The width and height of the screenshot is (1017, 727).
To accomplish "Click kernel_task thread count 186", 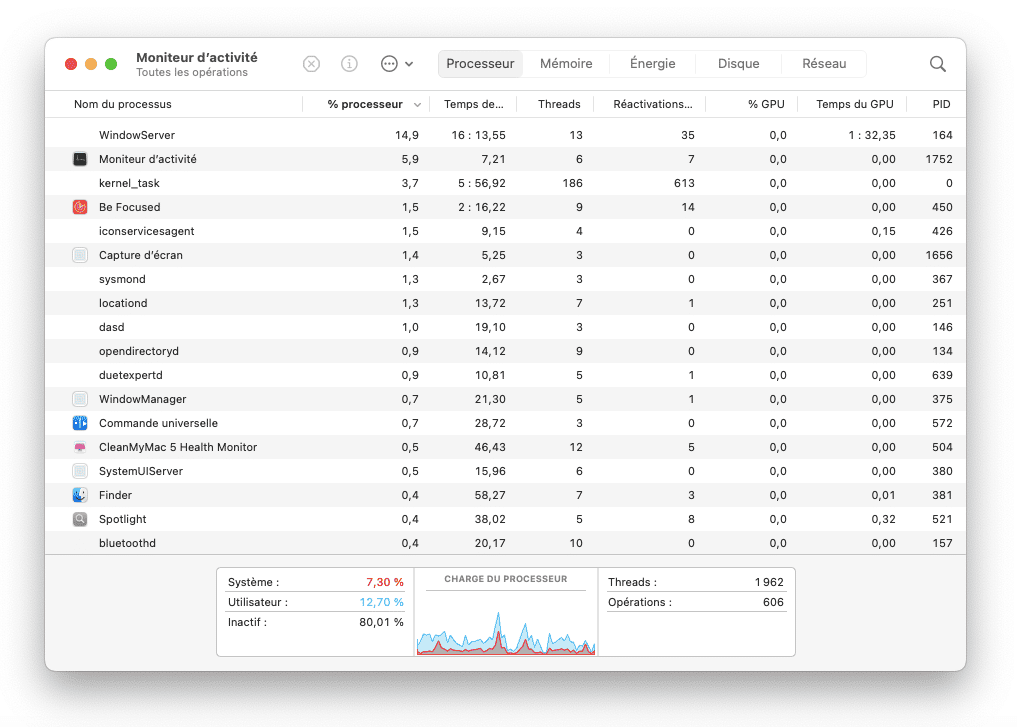I will [x=572, y=183].
